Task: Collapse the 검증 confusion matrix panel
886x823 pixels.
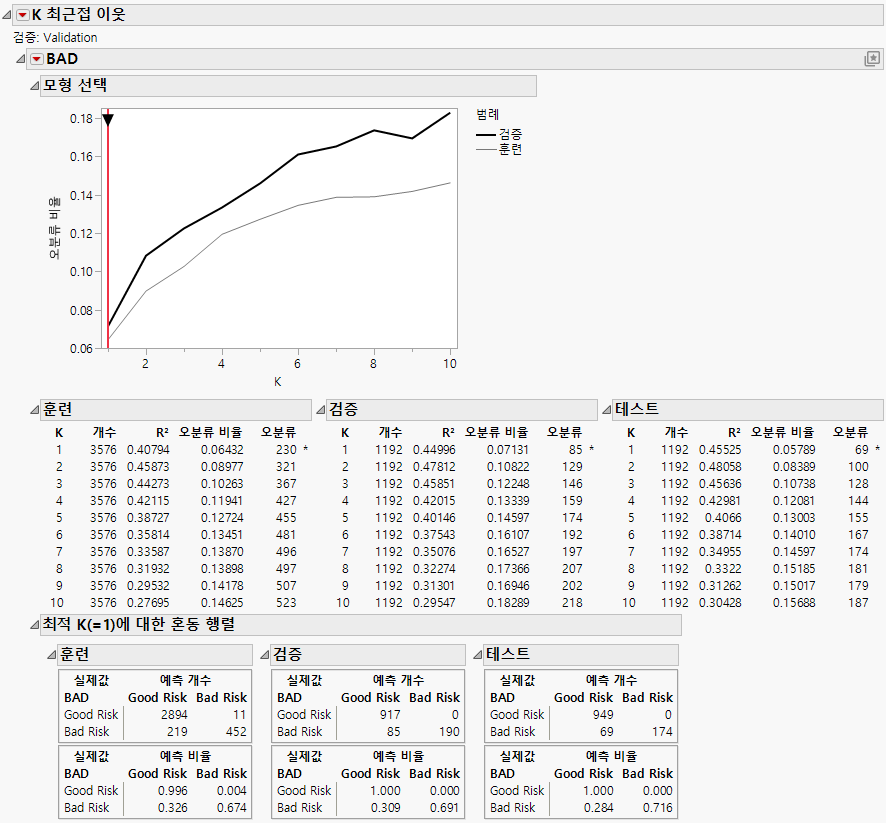Action: (265, 655)
